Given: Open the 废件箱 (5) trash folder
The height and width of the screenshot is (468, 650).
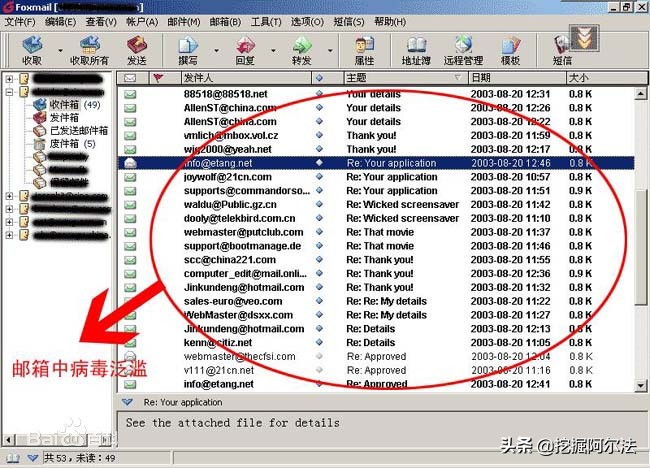Looking at the screenshot, I should coord(64,144).
